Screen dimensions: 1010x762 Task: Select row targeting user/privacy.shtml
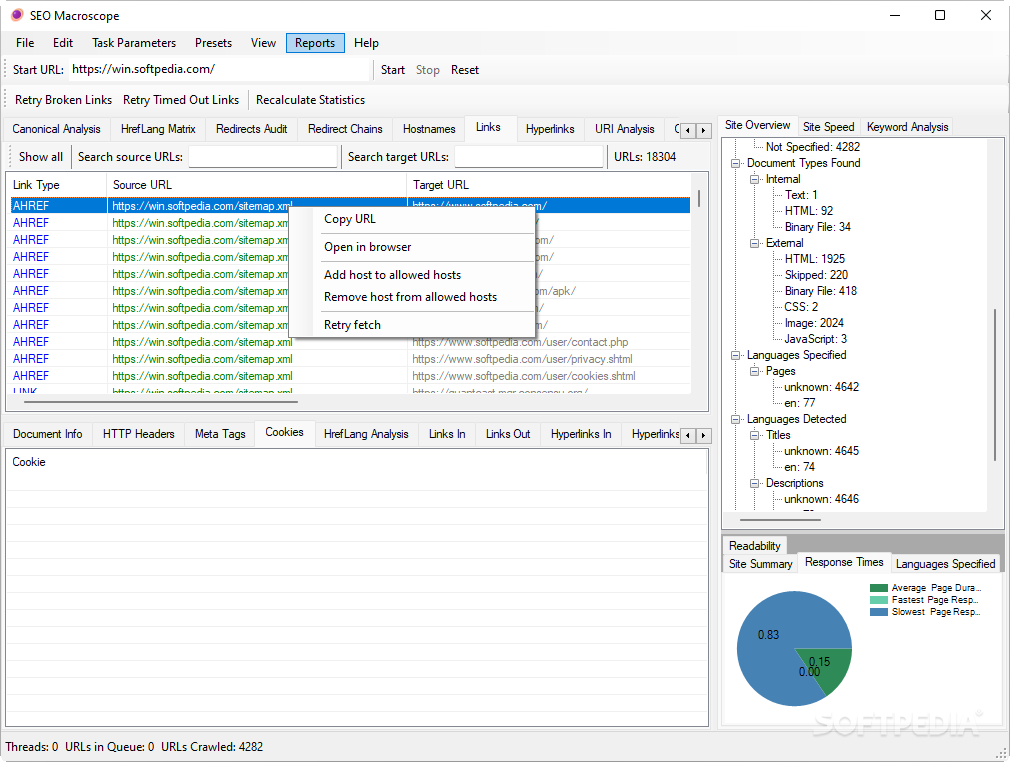pyautogui.click(x=350, y=359)
